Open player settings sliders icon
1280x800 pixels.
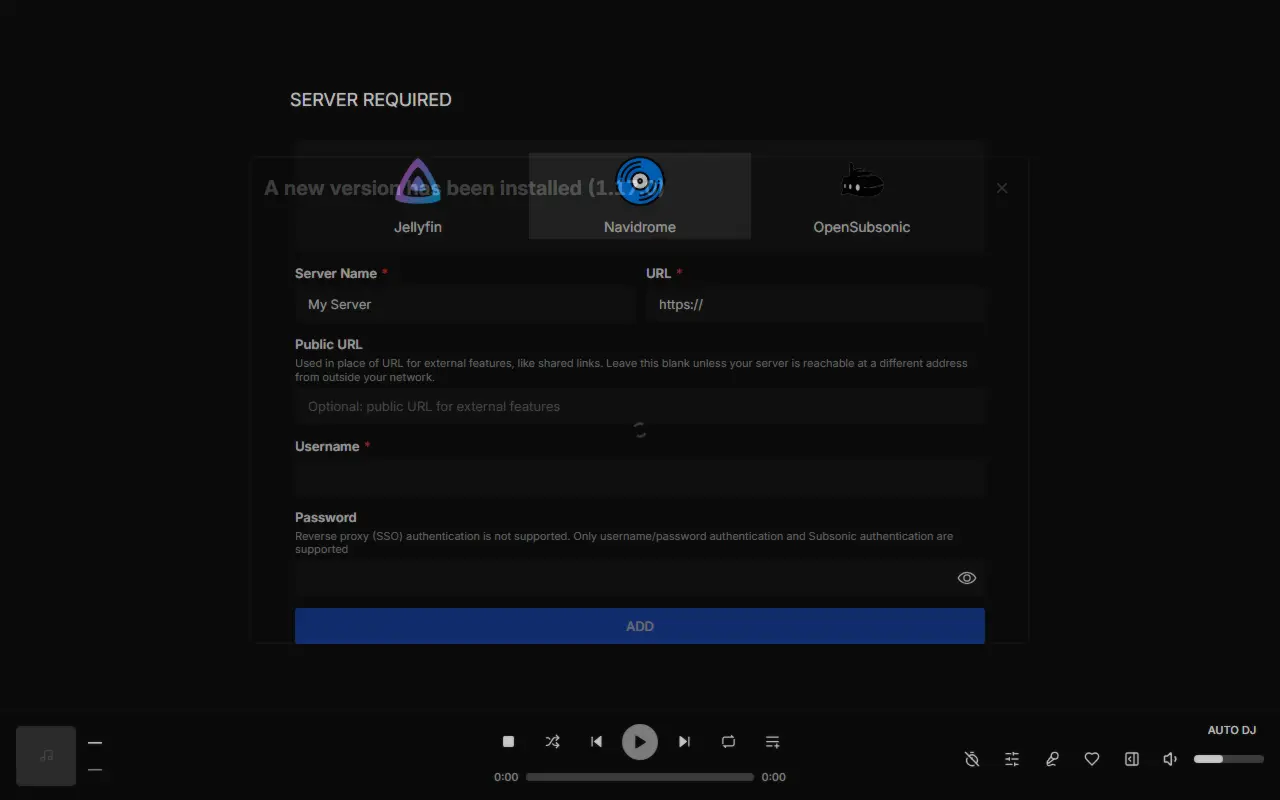tap(1012, 759)
